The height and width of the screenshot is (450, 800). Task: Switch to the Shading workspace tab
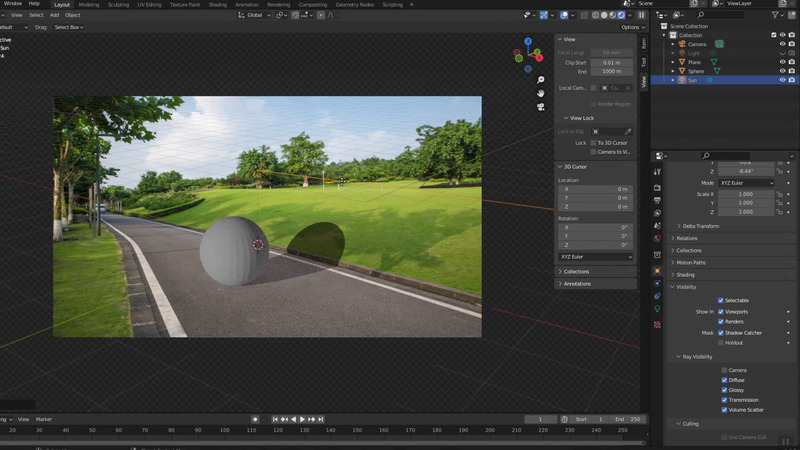tap(217, 4)
